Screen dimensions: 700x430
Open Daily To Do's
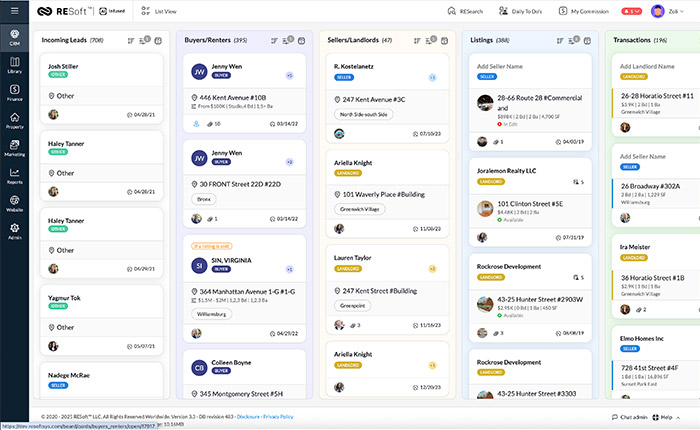[521, 11]
